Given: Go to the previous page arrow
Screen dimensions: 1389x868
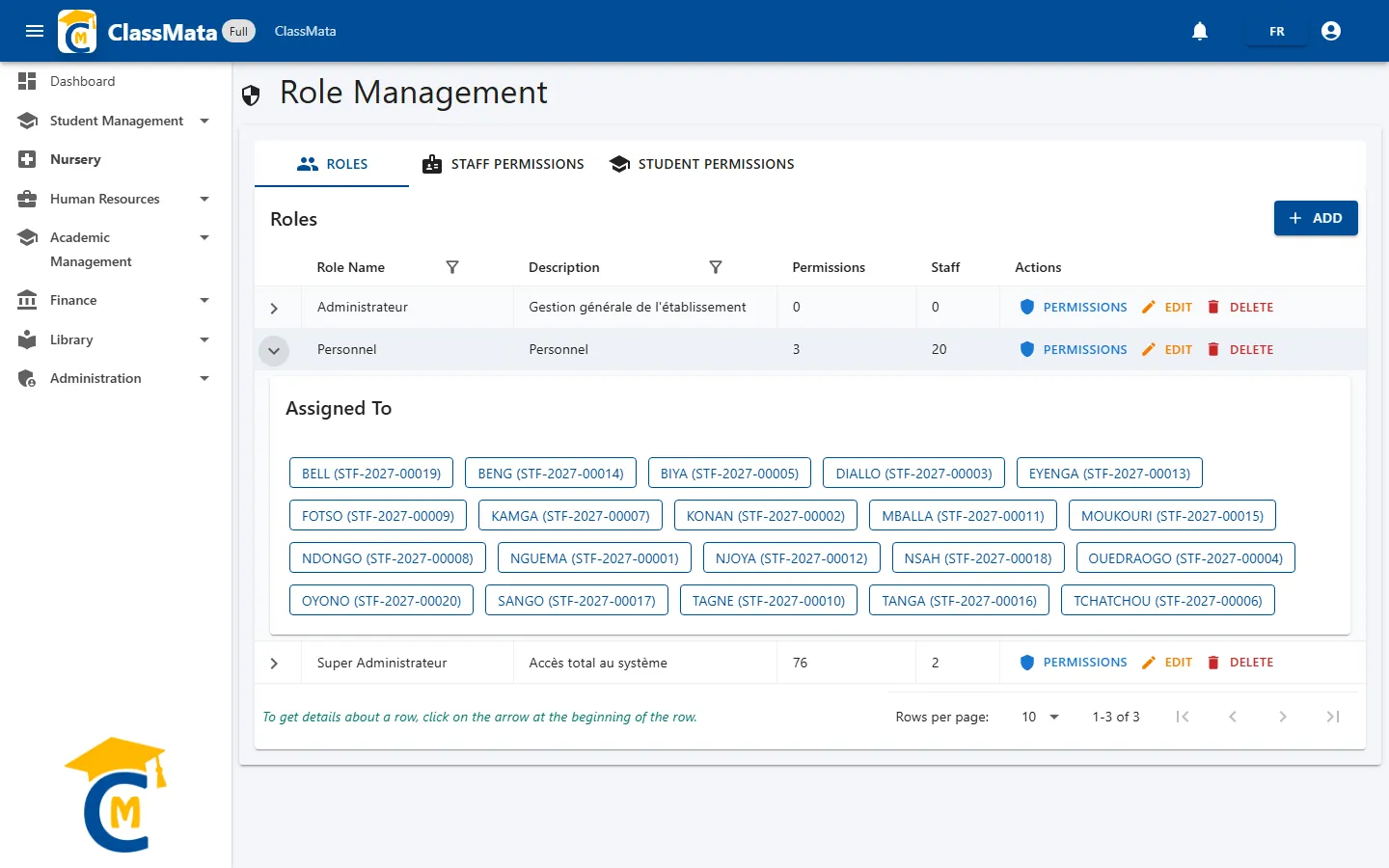Looking at the screenshot, I should pos(1233,717).
